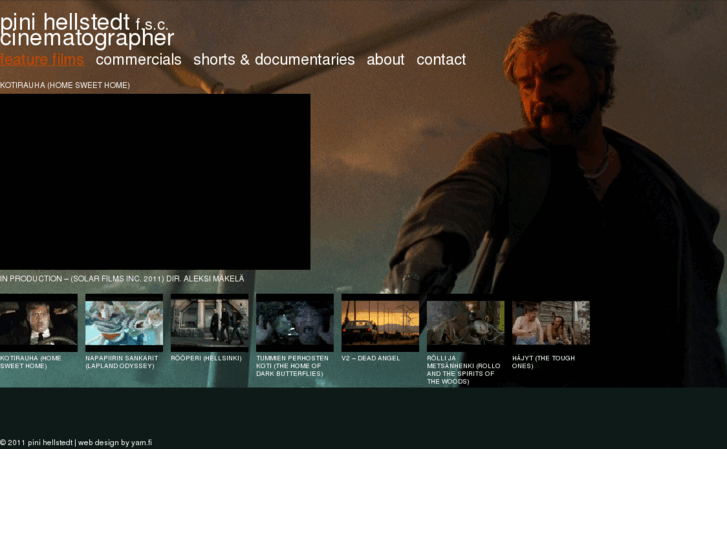
Task: Select V2 – Dead Angel thumbnail image
Action: pos(380,323)
